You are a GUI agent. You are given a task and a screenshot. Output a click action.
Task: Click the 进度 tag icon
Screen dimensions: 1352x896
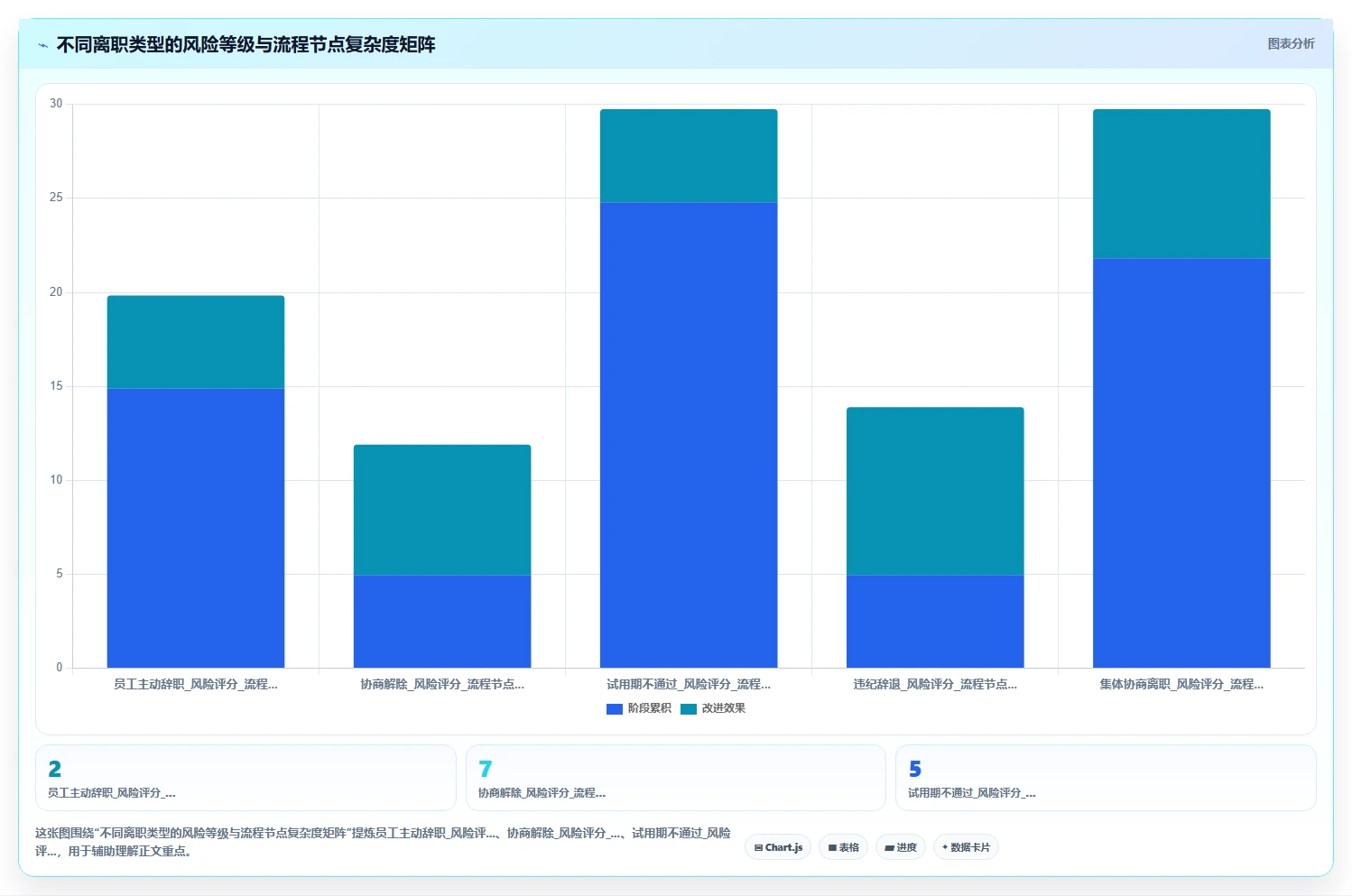889,848
